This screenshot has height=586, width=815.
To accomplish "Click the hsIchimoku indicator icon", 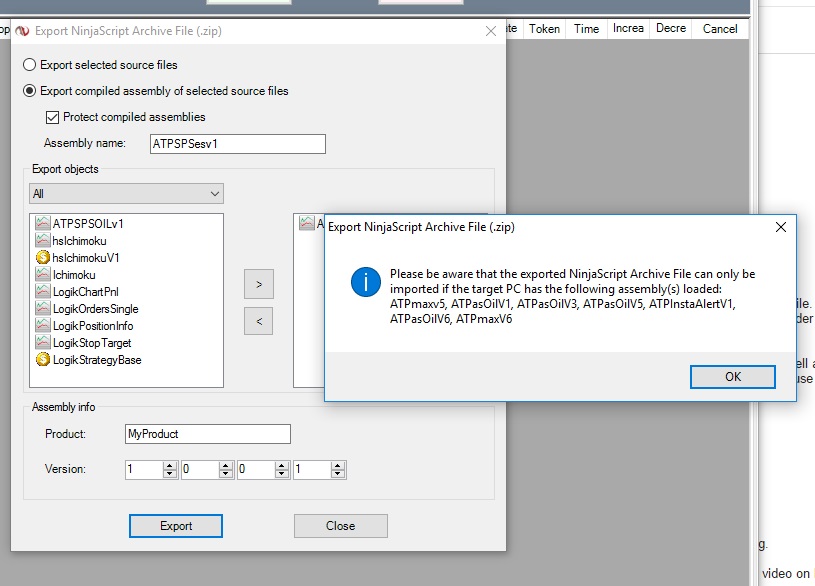I will coord(43,240).
